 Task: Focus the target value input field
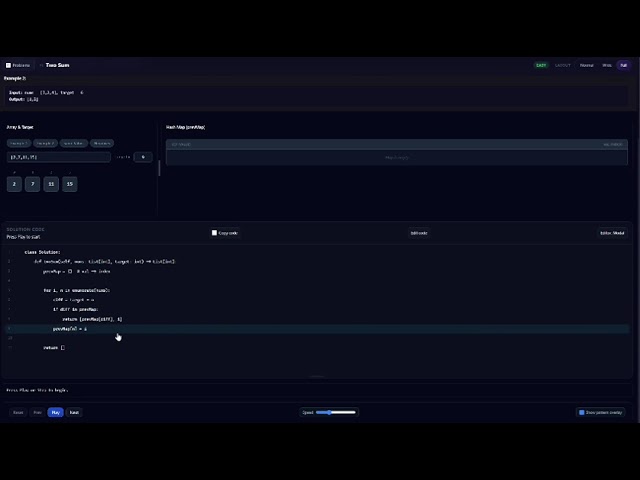[143, 157]
